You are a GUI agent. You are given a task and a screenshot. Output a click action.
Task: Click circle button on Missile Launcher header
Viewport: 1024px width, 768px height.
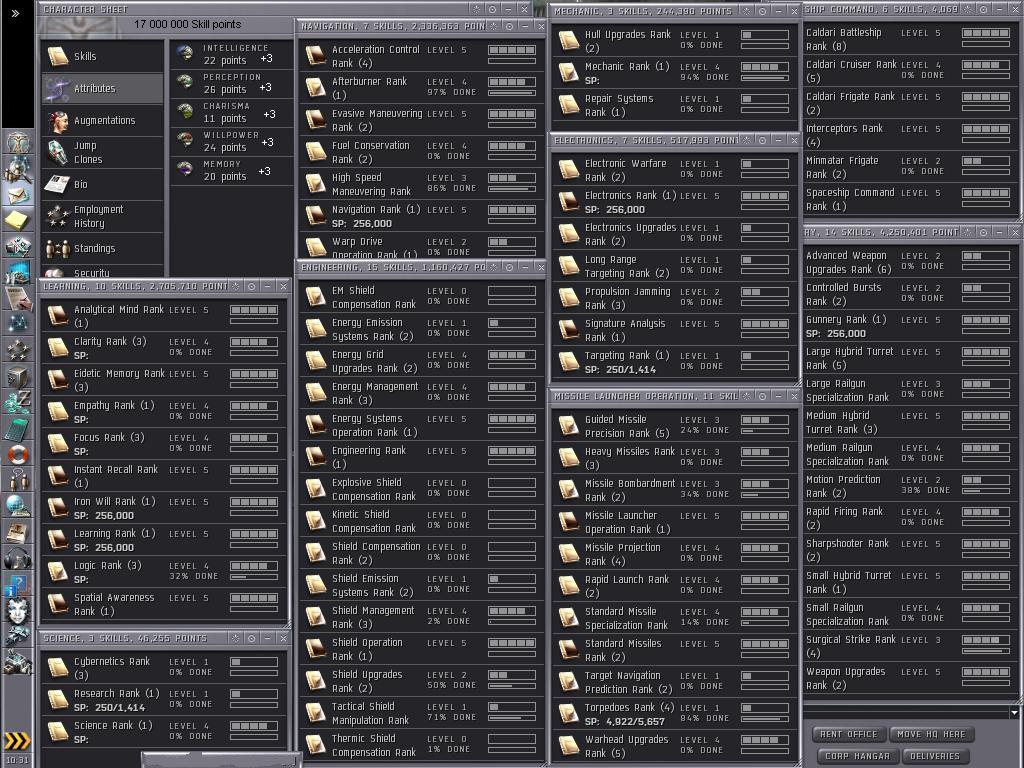click(x=762, y=396)
